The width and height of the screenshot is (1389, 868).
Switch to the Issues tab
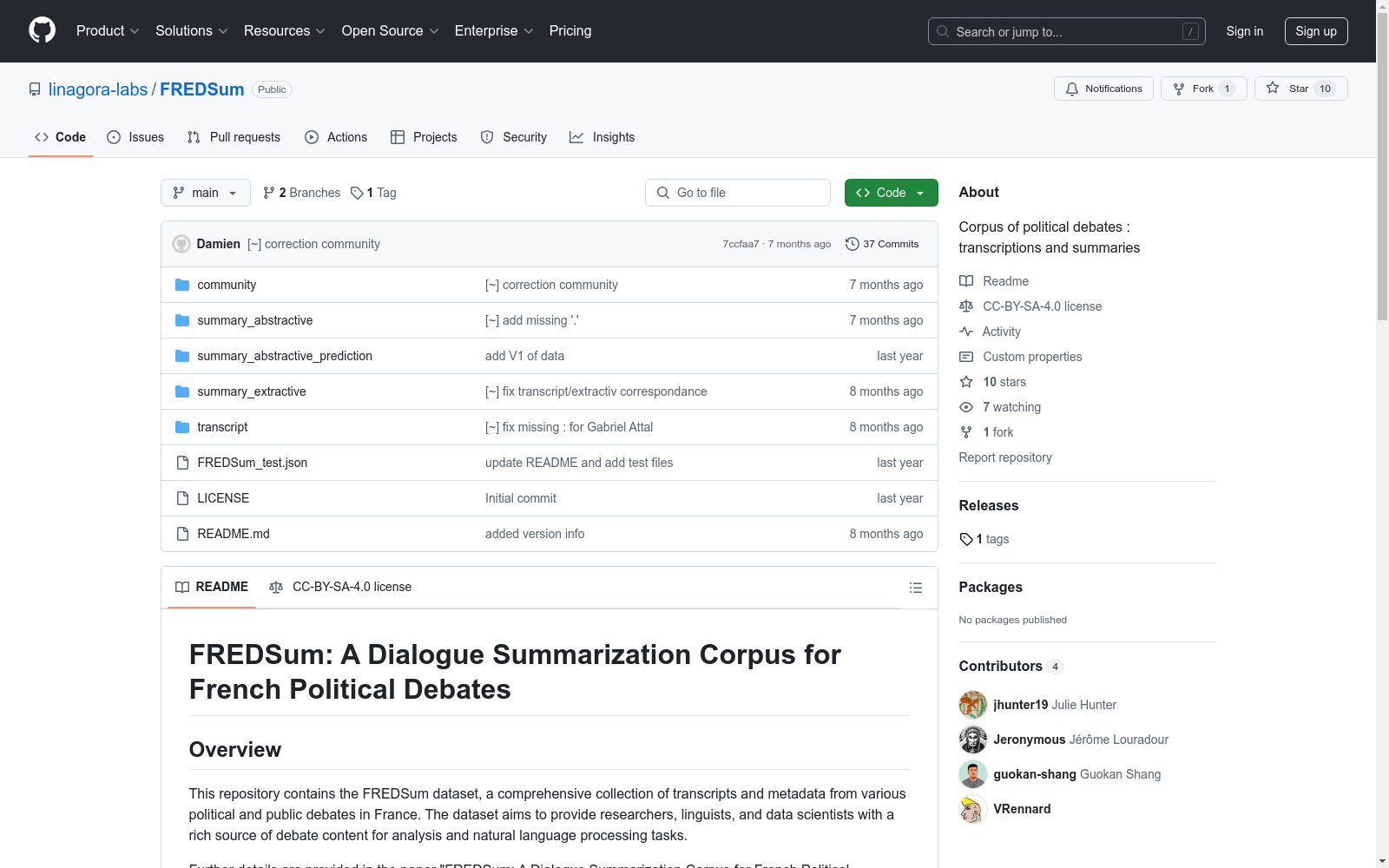coord(135,137)
